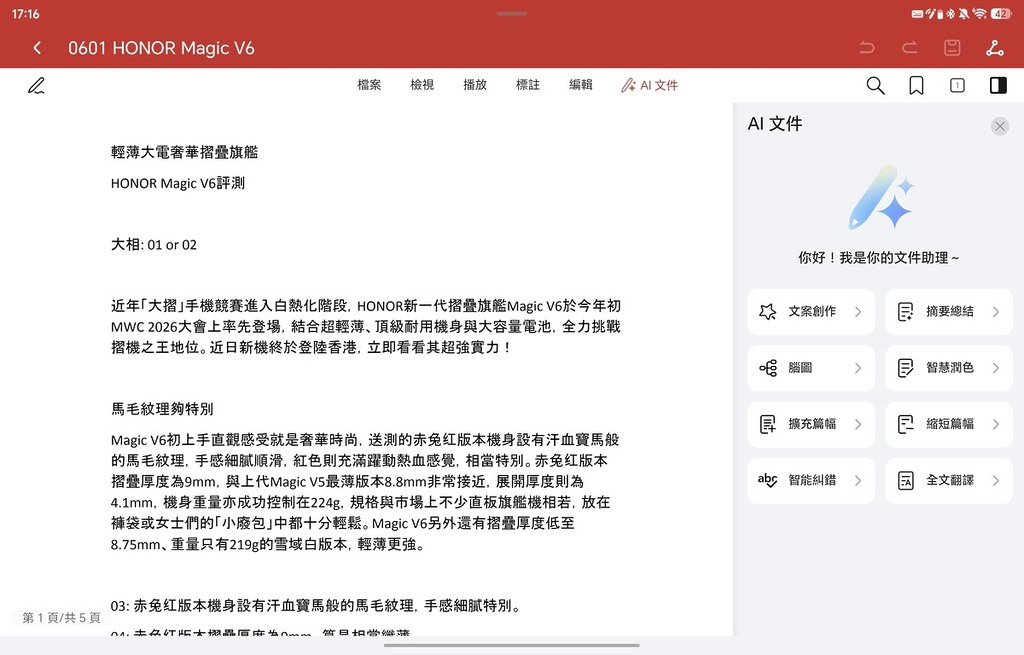Click the document title 0601 HONOR Magic V6
This screenshot has height=655, width=1024.
(161, 48)
